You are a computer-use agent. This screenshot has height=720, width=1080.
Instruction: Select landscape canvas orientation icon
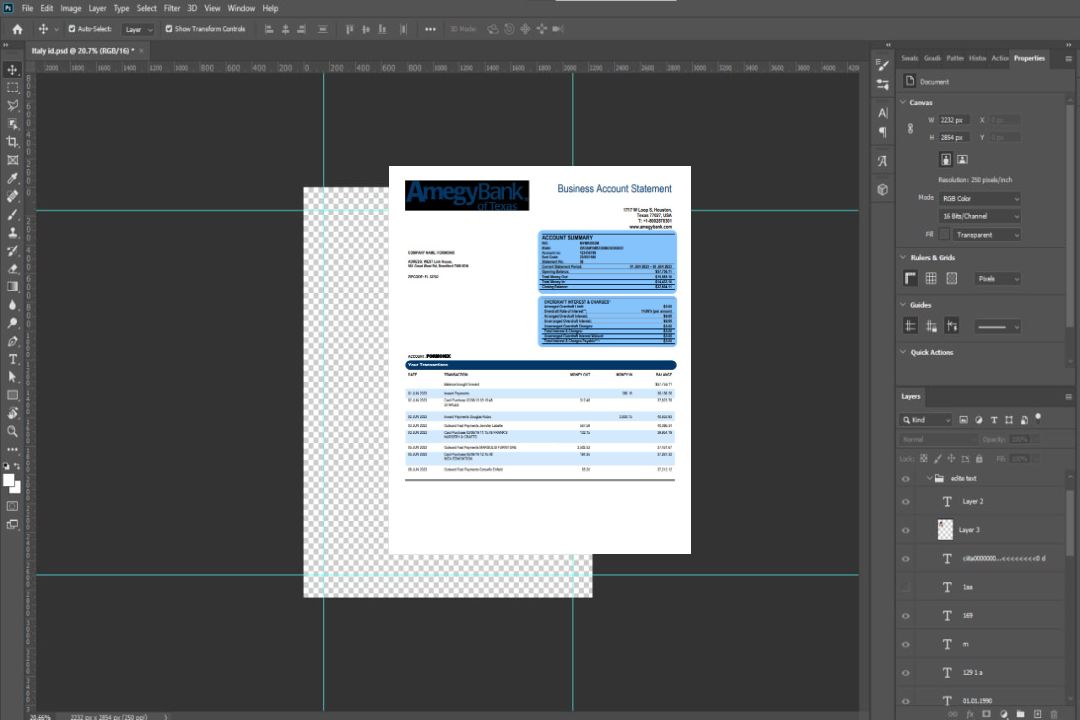coord(962,160)
